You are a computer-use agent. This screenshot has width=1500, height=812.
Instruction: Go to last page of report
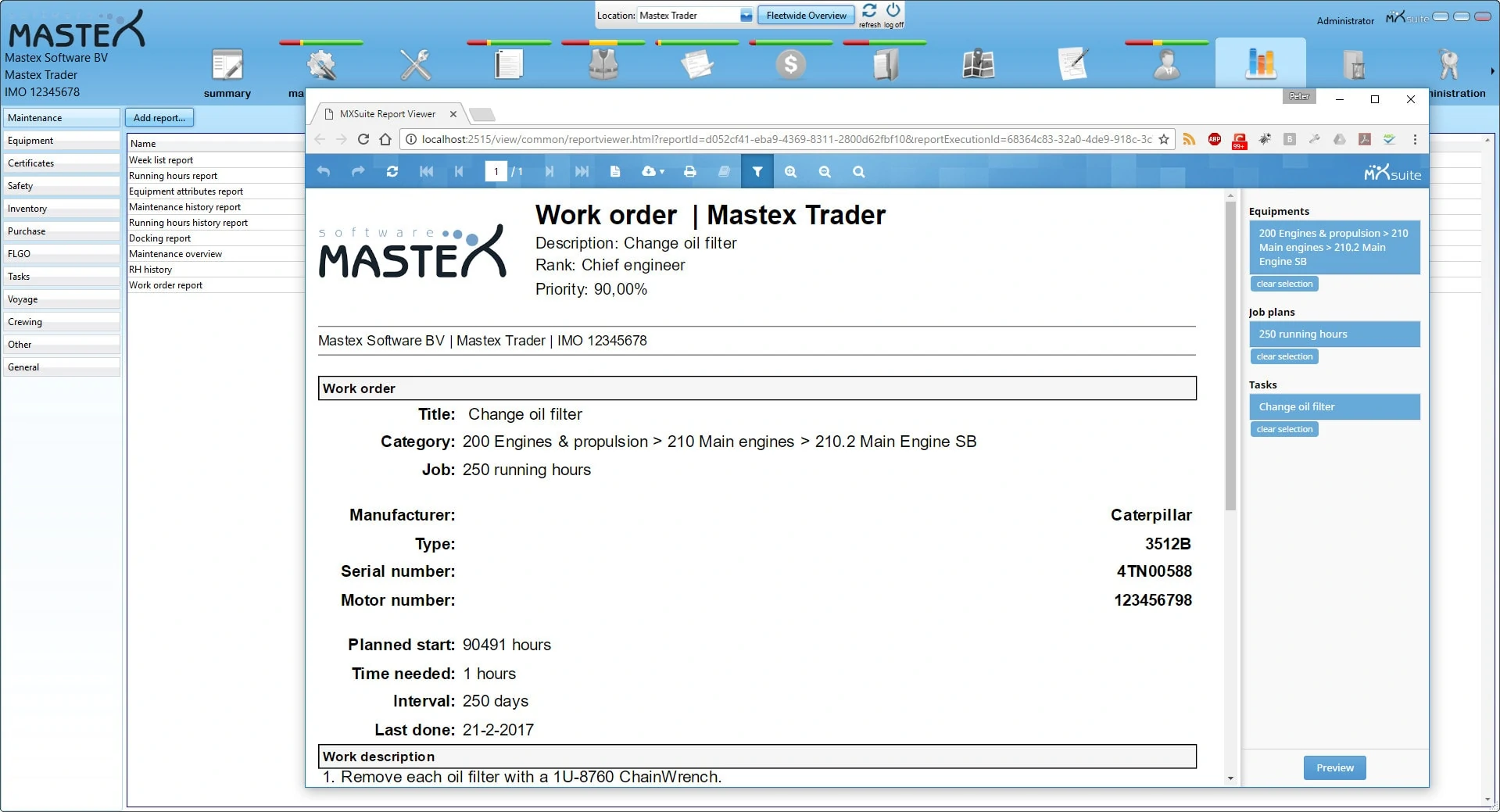(x=582, y=172)
